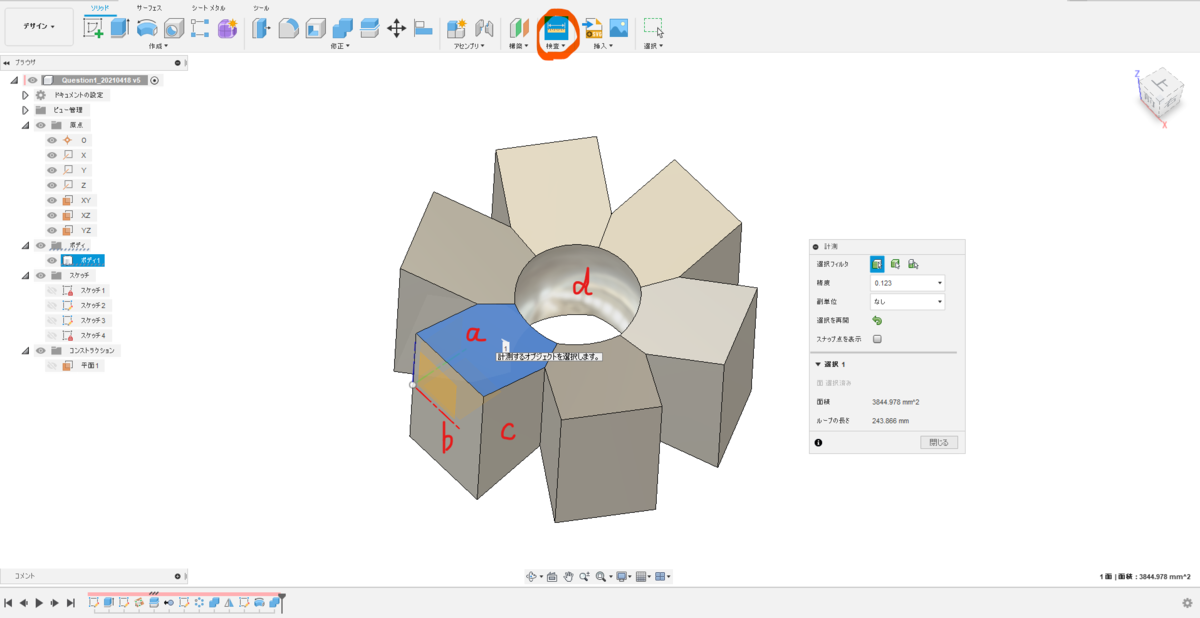Toggle visibility of the XY plane
This screenshot has height=618, width=1200.
[52, 200]
